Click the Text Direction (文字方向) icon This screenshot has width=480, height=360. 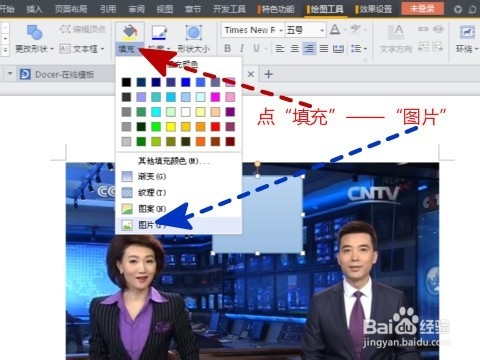click(x=396, y=33)
